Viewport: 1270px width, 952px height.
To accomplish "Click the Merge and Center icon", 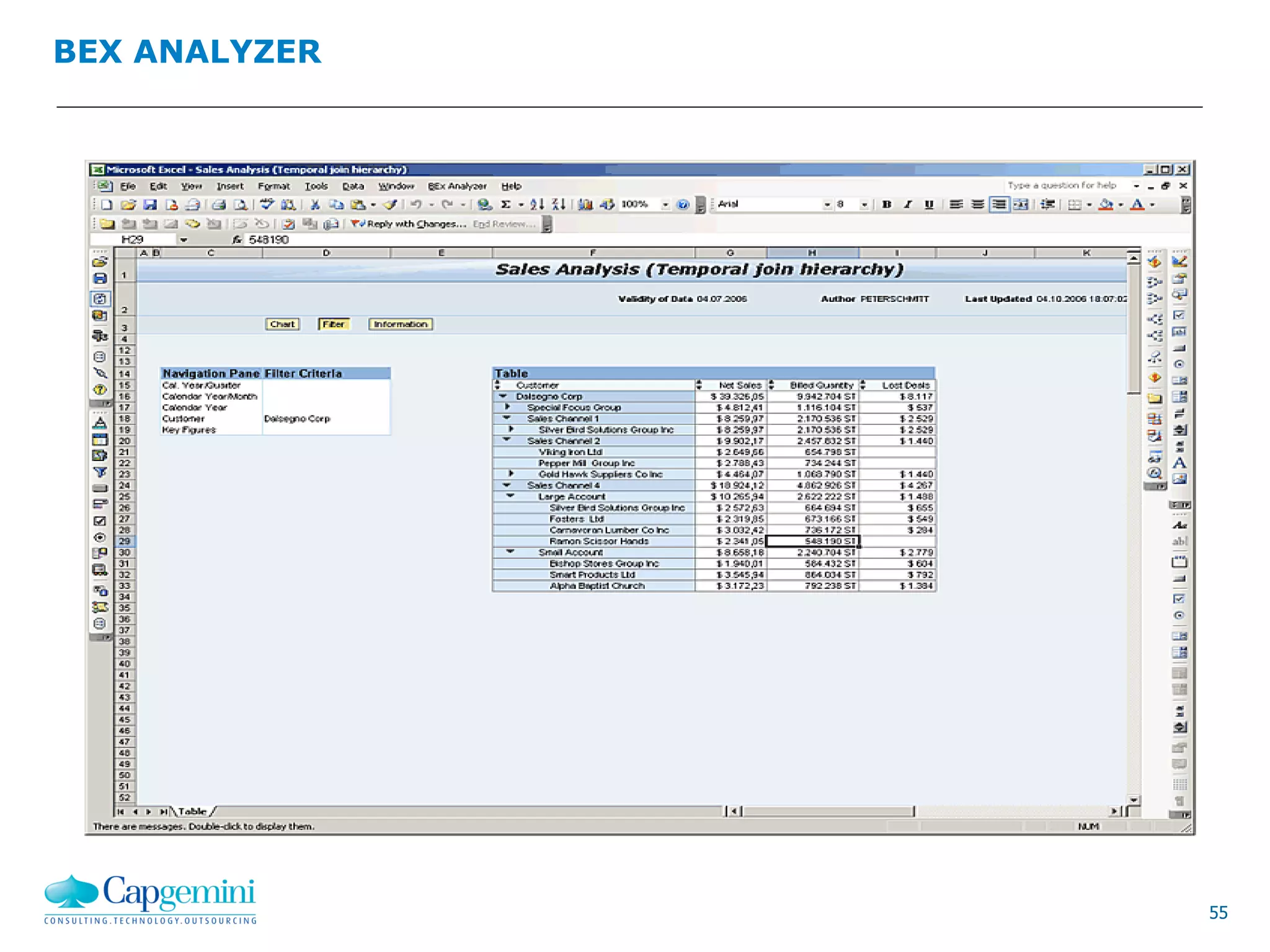I will point(1021,205).
